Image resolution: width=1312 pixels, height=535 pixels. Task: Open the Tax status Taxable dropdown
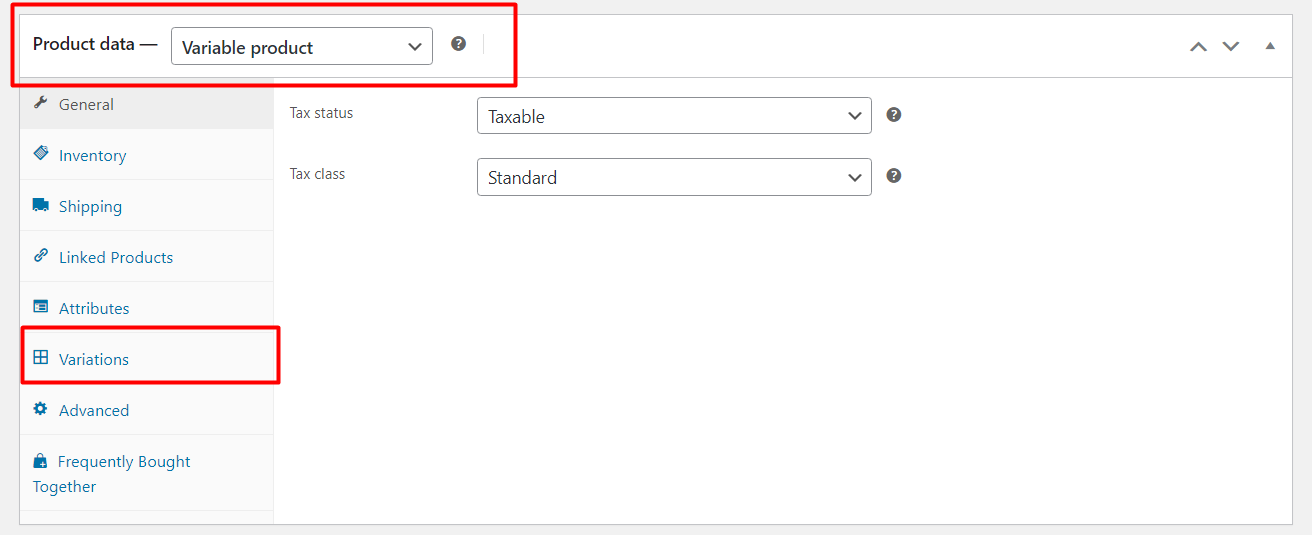[674, 115]
